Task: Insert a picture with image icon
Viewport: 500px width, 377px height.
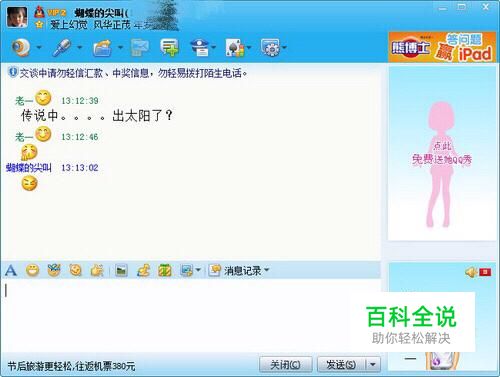Action: 121,270
